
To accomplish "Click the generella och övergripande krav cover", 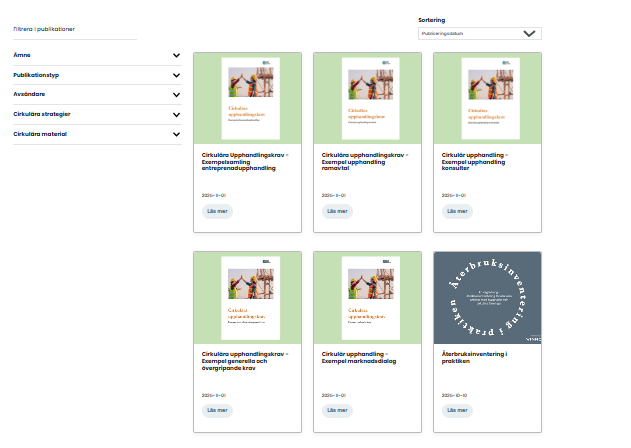I will coord(246,296).
